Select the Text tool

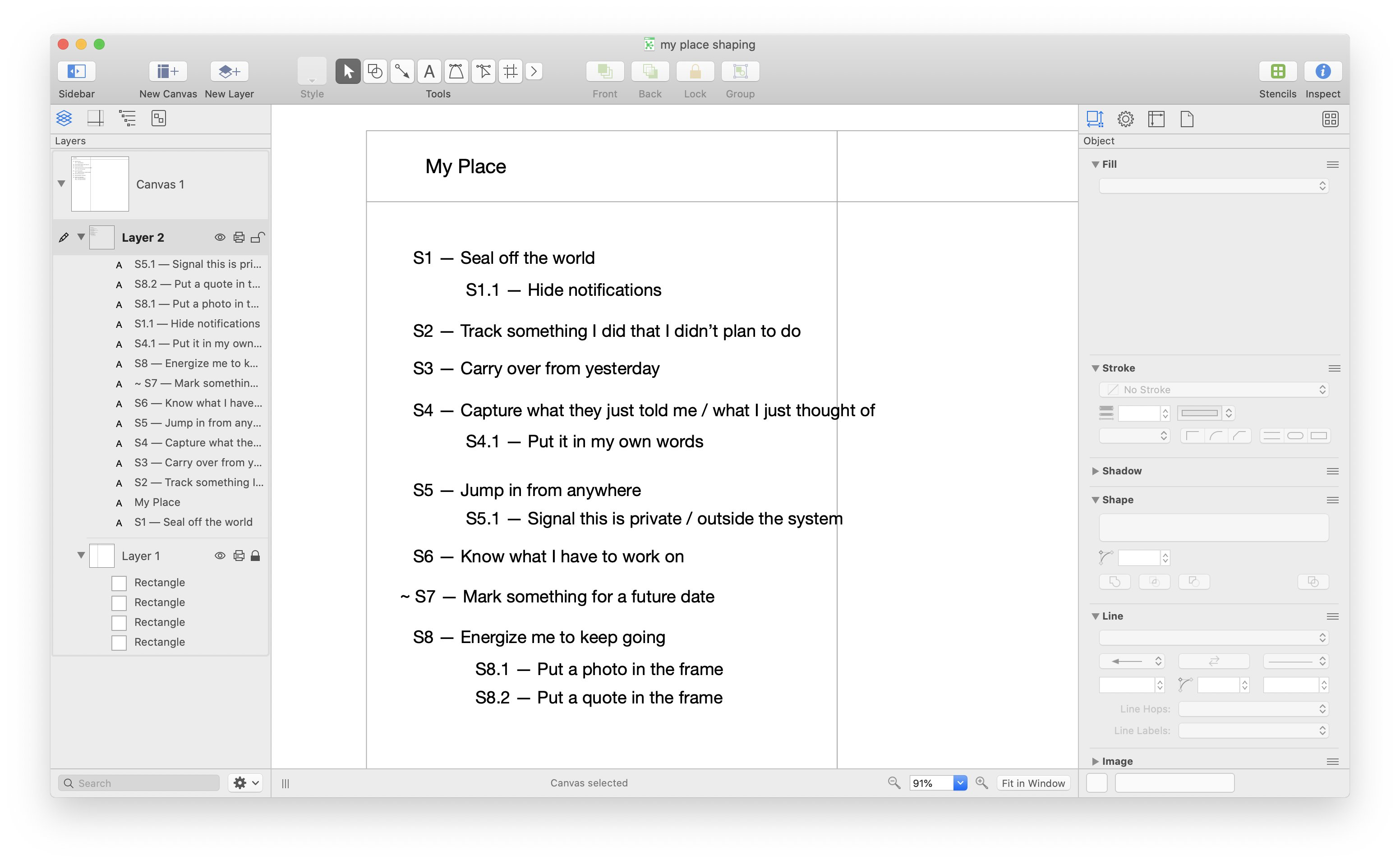429,71
